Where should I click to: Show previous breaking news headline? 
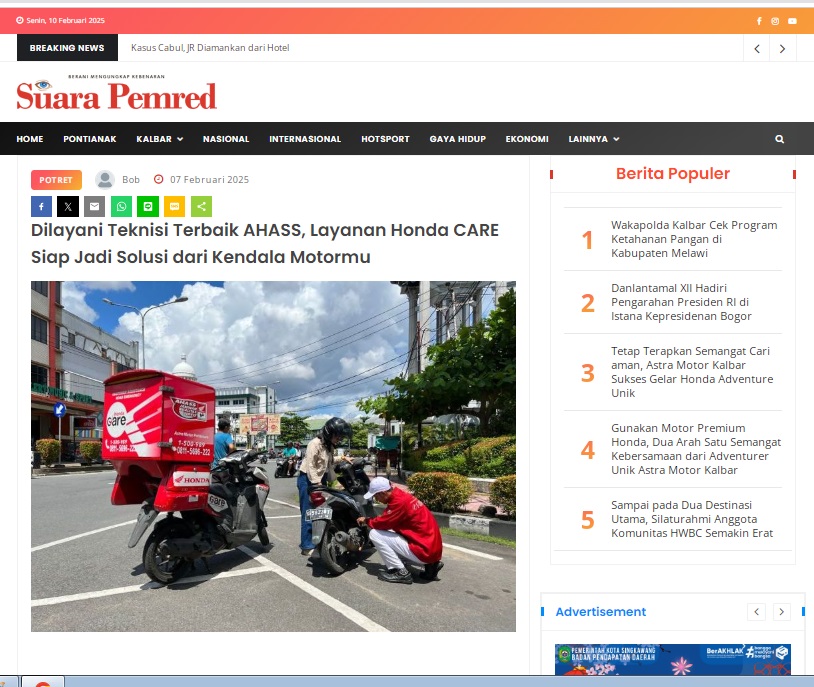pos(757,48)
